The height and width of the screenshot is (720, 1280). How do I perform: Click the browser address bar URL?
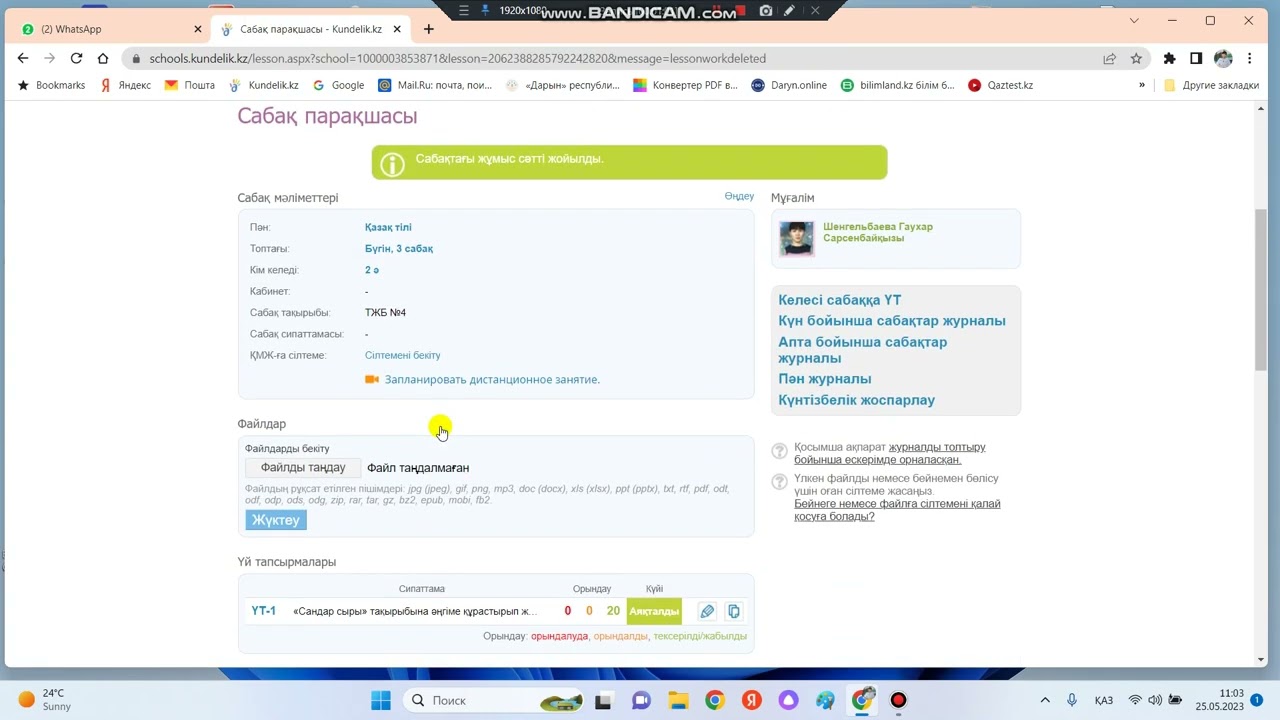[458, 58]
